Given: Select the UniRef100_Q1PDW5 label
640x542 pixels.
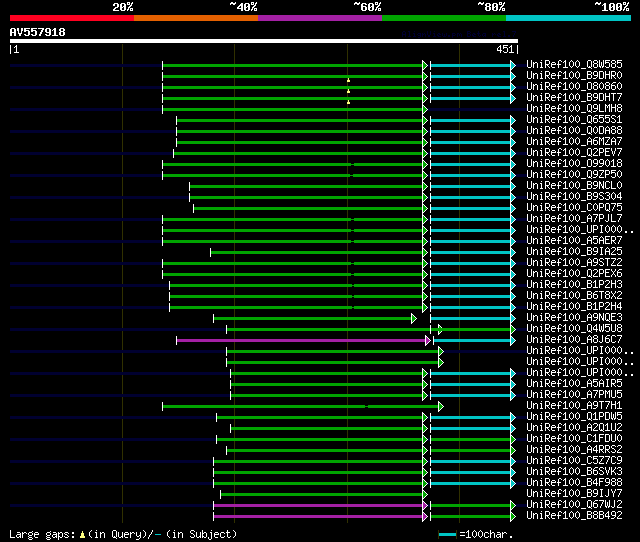Looking at the screenshot, I should point(574,417).
